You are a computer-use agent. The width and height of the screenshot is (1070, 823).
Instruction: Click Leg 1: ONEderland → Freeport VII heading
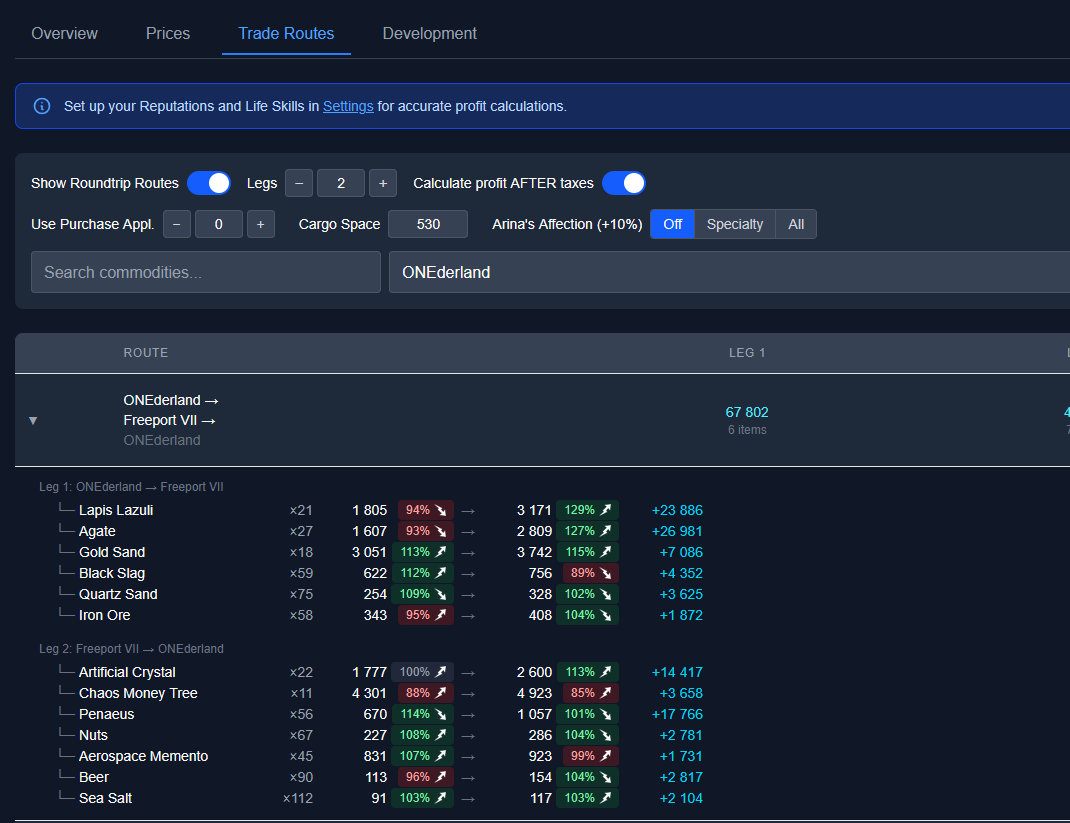coord(131,487)
